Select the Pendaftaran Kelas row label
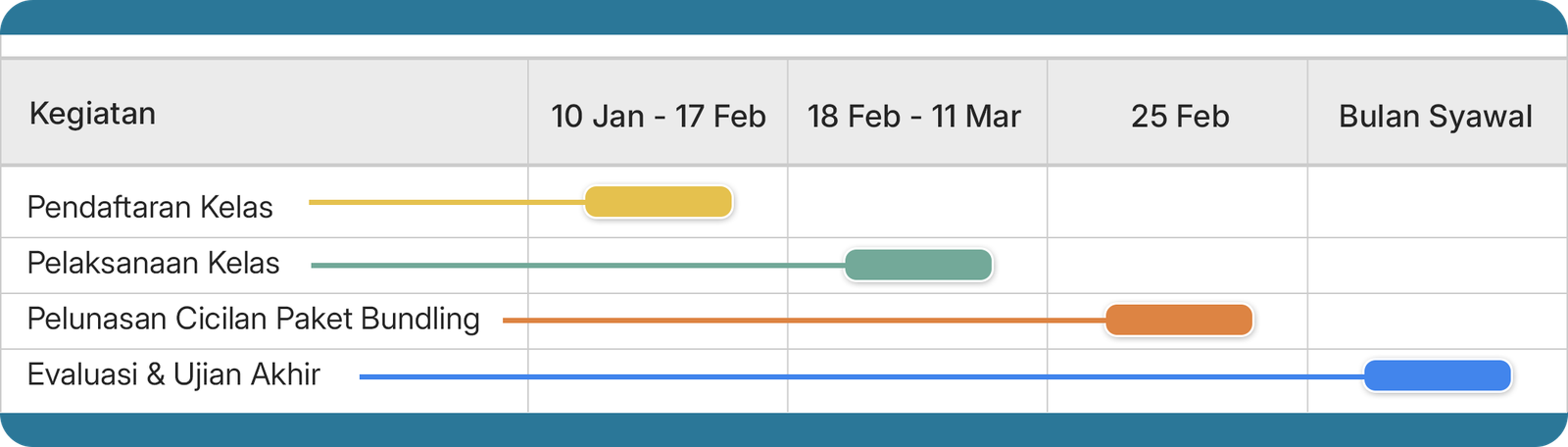Image resolution: width=1568 pixels, height=447 pixels. [150, 207]
